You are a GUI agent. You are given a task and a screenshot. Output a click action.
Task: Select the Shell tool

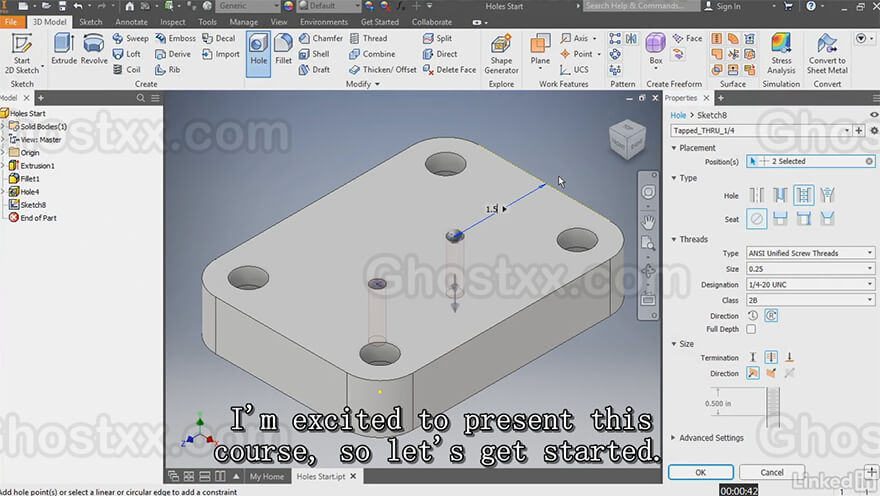coord(314,54)
